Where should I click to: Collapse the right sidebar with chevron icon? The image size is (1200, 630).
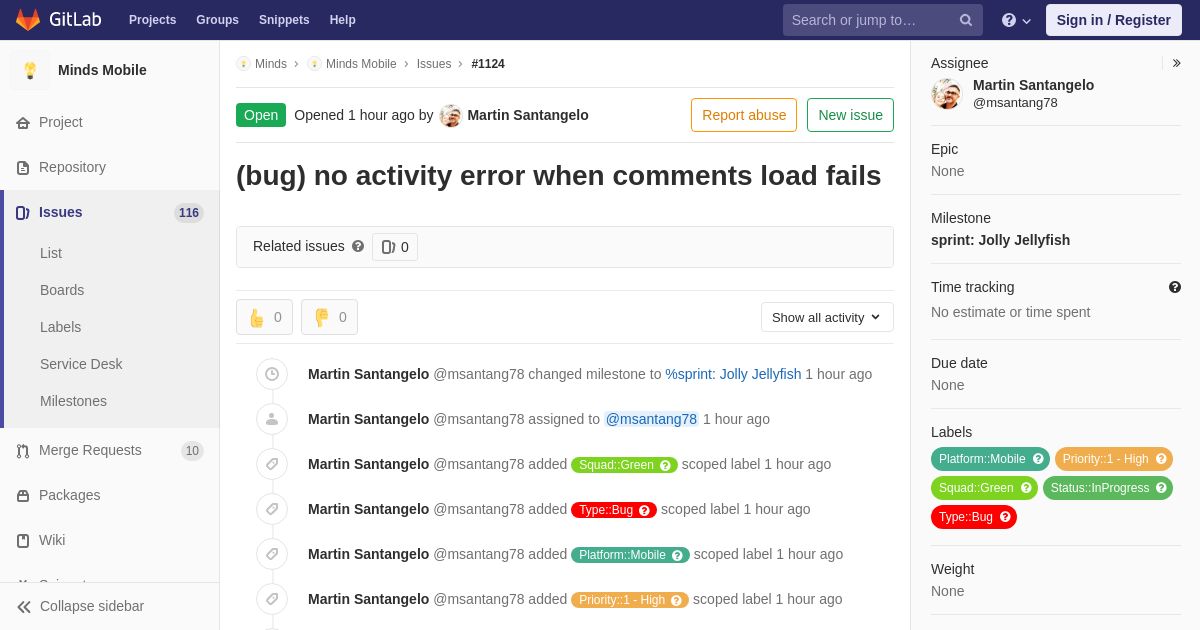[1176, 63]
